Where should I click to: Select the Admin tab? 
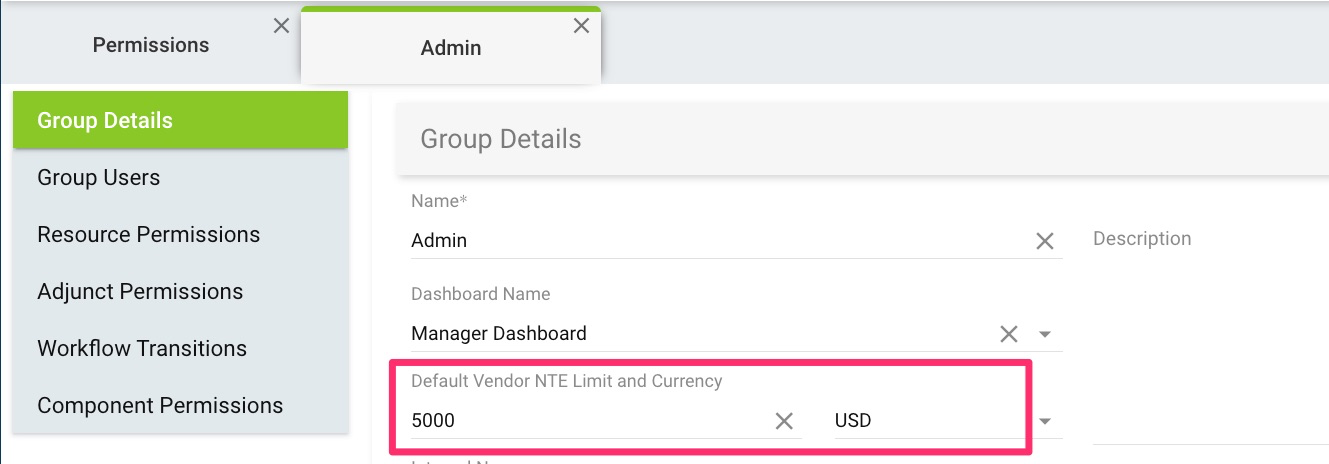(451, 47)
